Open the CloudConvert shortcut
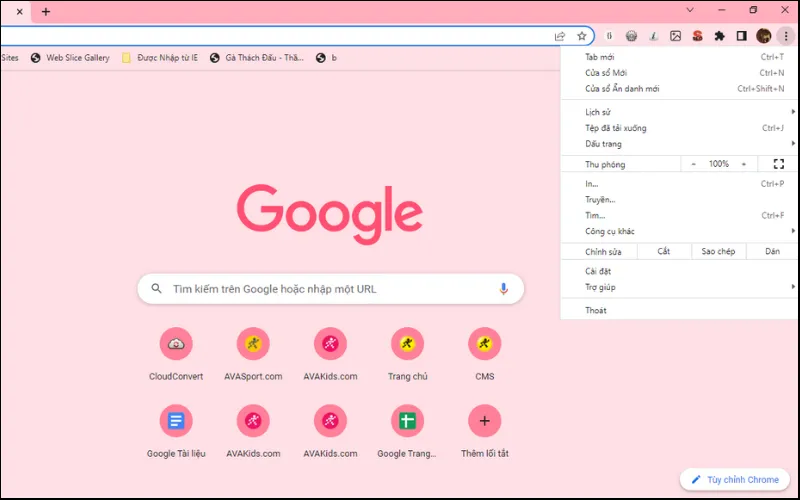The width and height of the screenshot is (800, 500). point(176,354)
